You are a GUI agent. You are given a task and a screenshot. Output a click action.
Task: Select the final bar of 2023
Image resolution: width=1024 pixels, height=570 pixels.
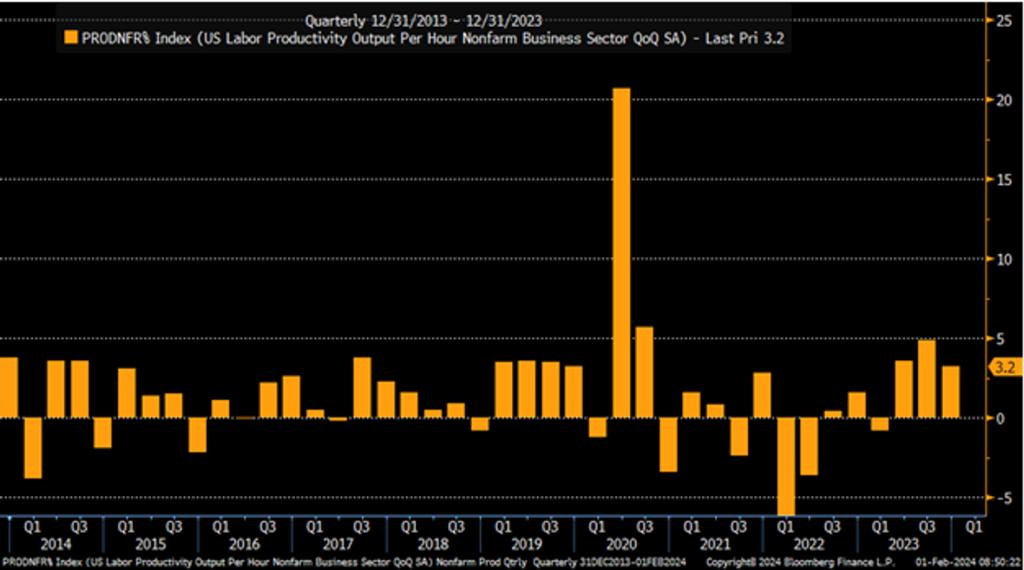tap(950, 392)
